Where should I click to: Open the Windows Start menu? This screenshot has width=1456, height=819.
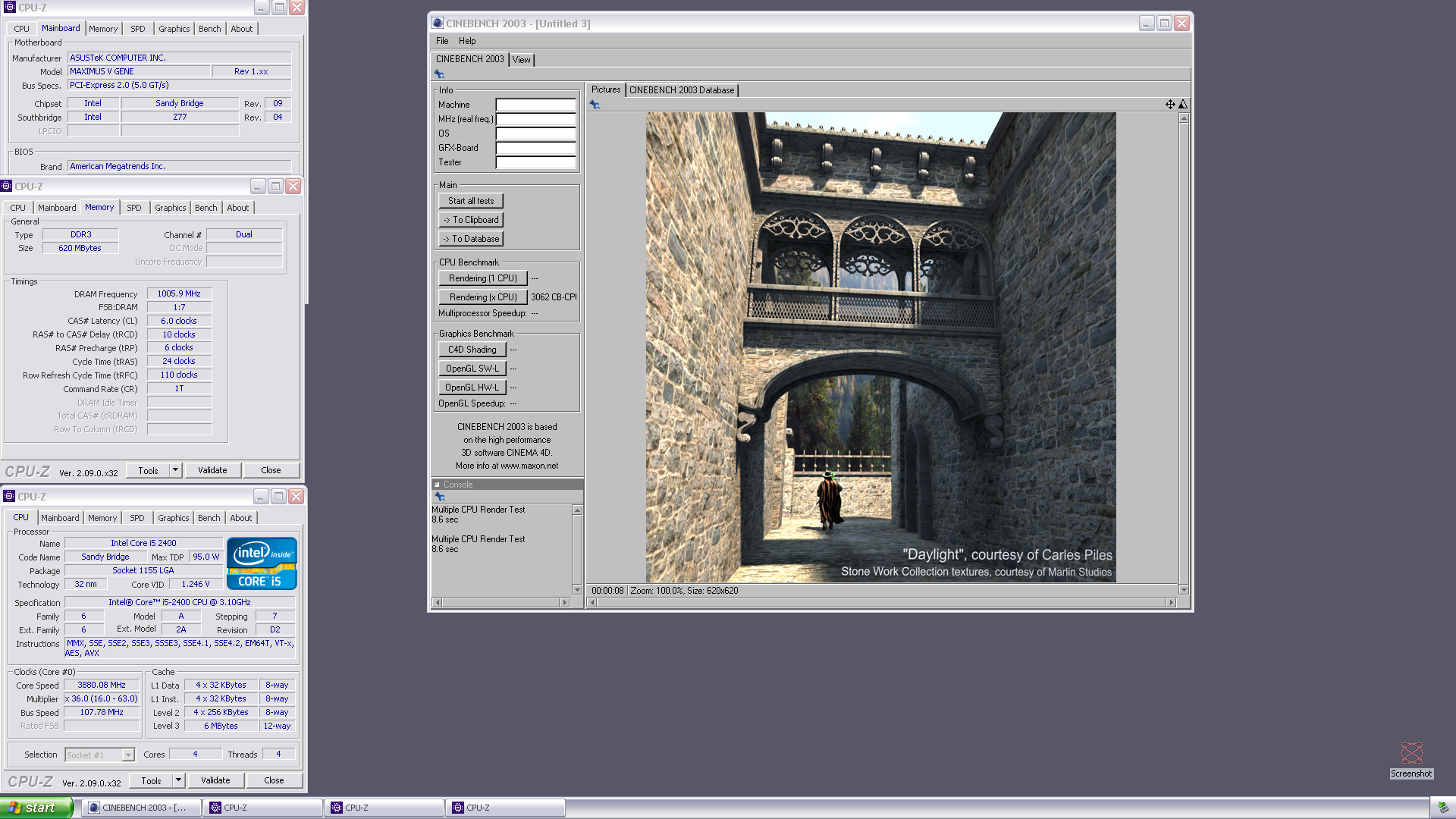click(x=36, y=808)
